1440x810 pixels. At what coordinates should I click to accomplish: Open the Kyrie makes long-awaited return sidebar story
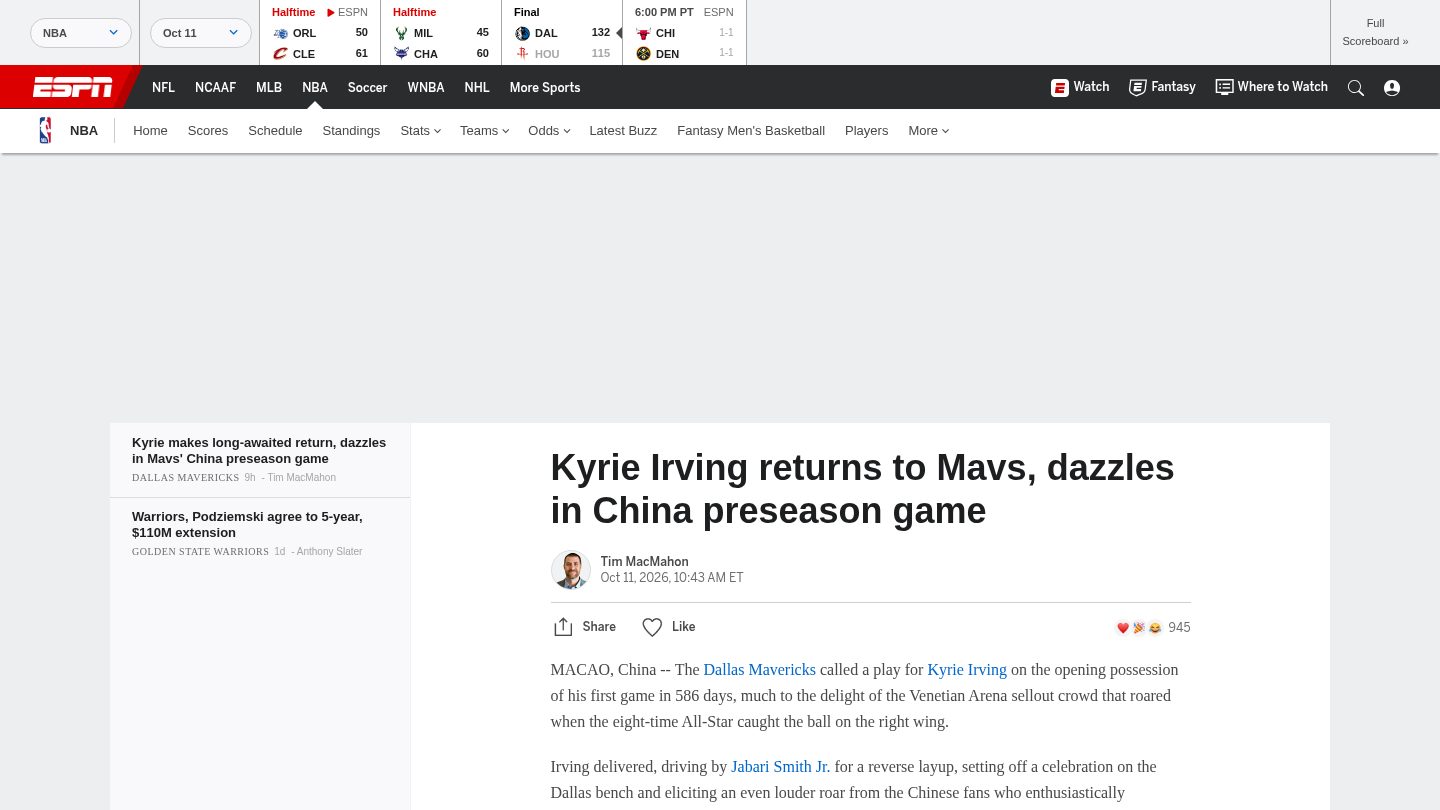coord(259,451)
